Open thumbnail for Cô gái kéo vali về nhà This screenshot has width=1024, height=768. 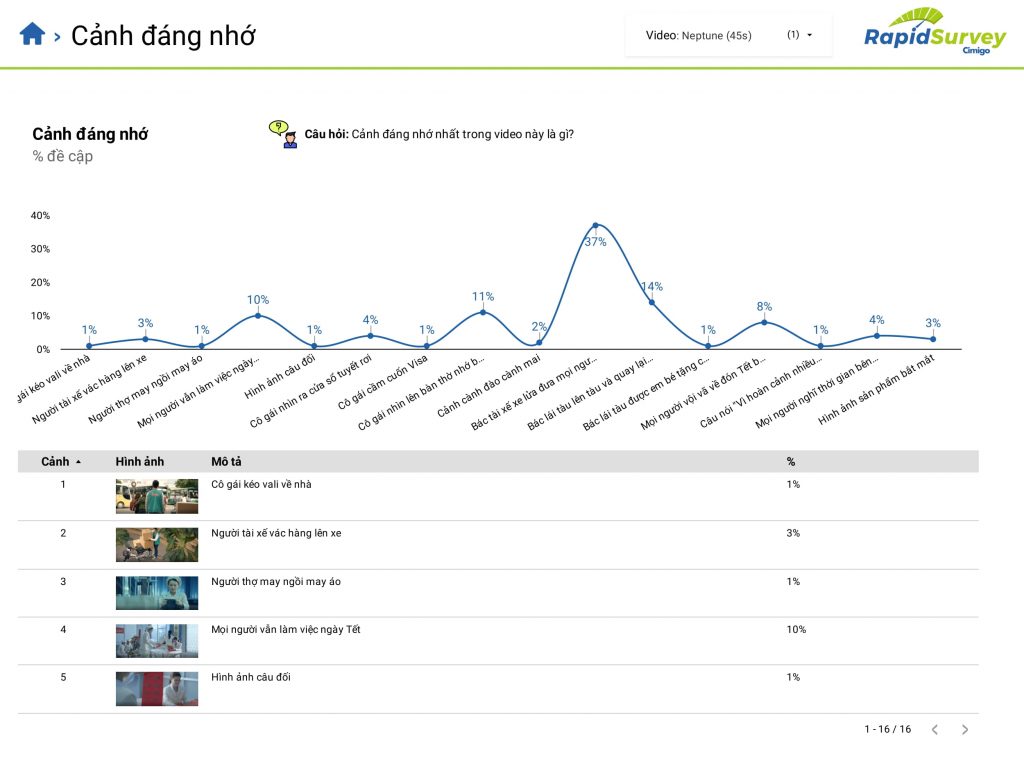click(x=157, y=496)
